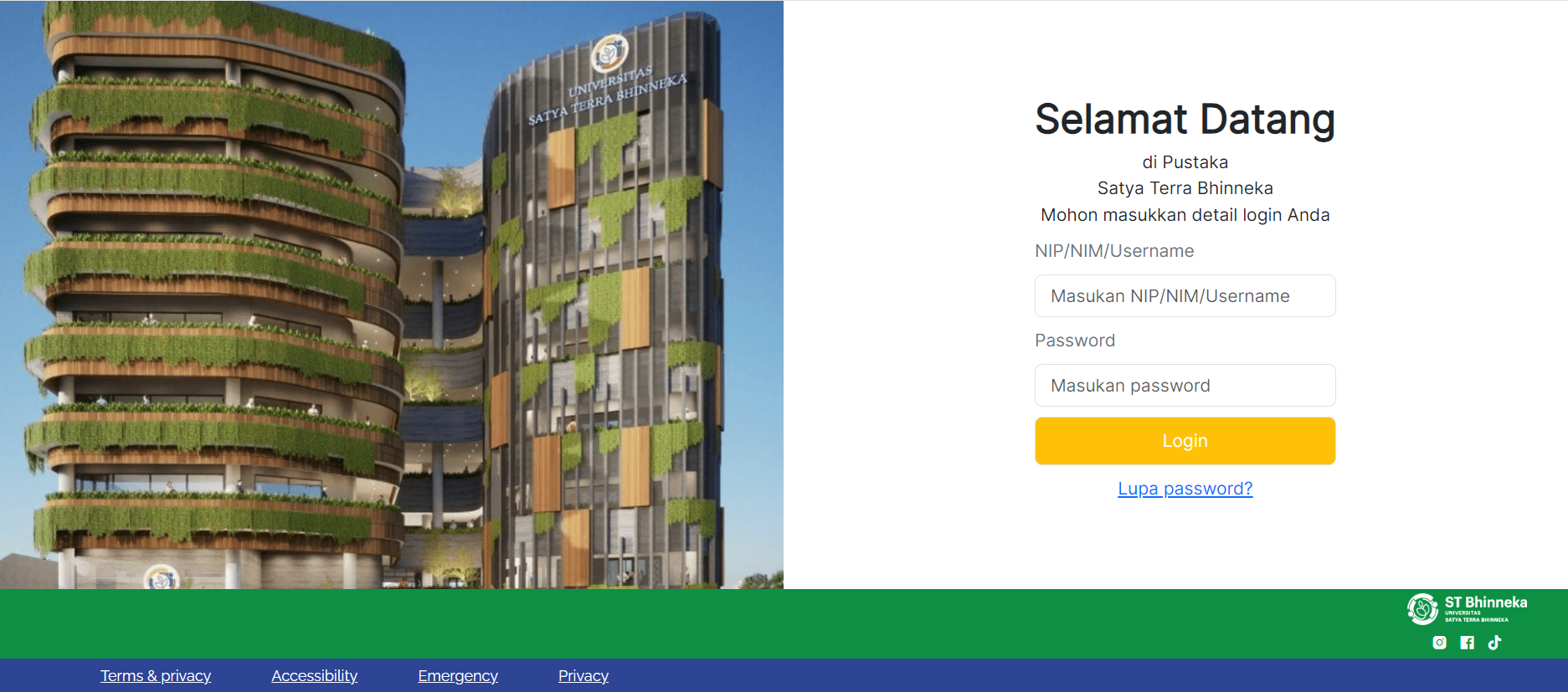The width and height of the screenshot is (1568, 692).
Task: Open the Facebook icon in the footer
Action: (x=1467, y=643)
